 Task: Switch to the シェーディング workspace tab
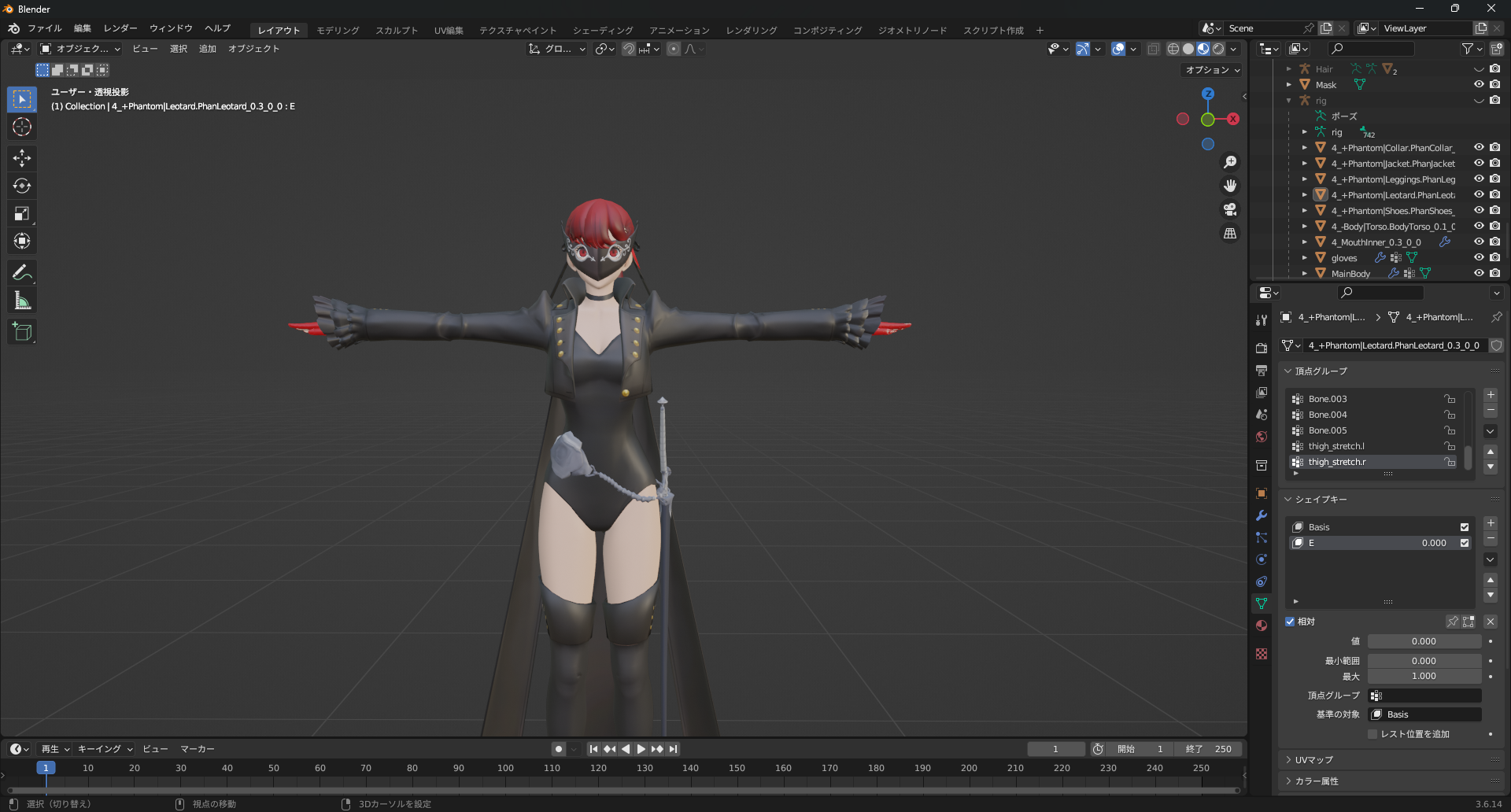pyautogui.click(x=602, y=30)
